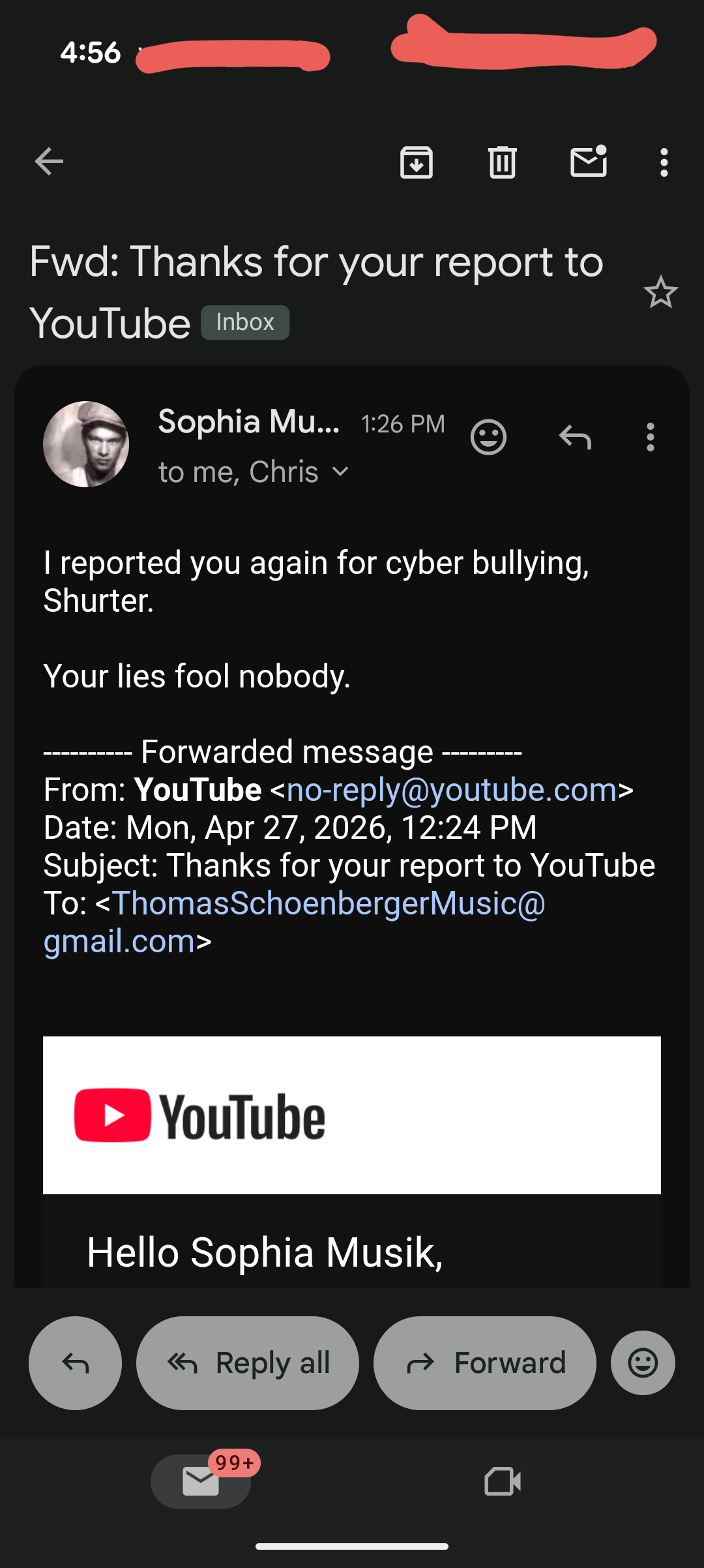
Task: Add an emoji reaction beside timestamp
Action: point(488,437)
